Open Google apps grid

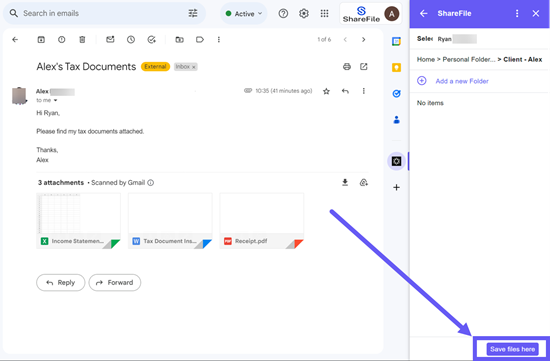click(324, 14)
